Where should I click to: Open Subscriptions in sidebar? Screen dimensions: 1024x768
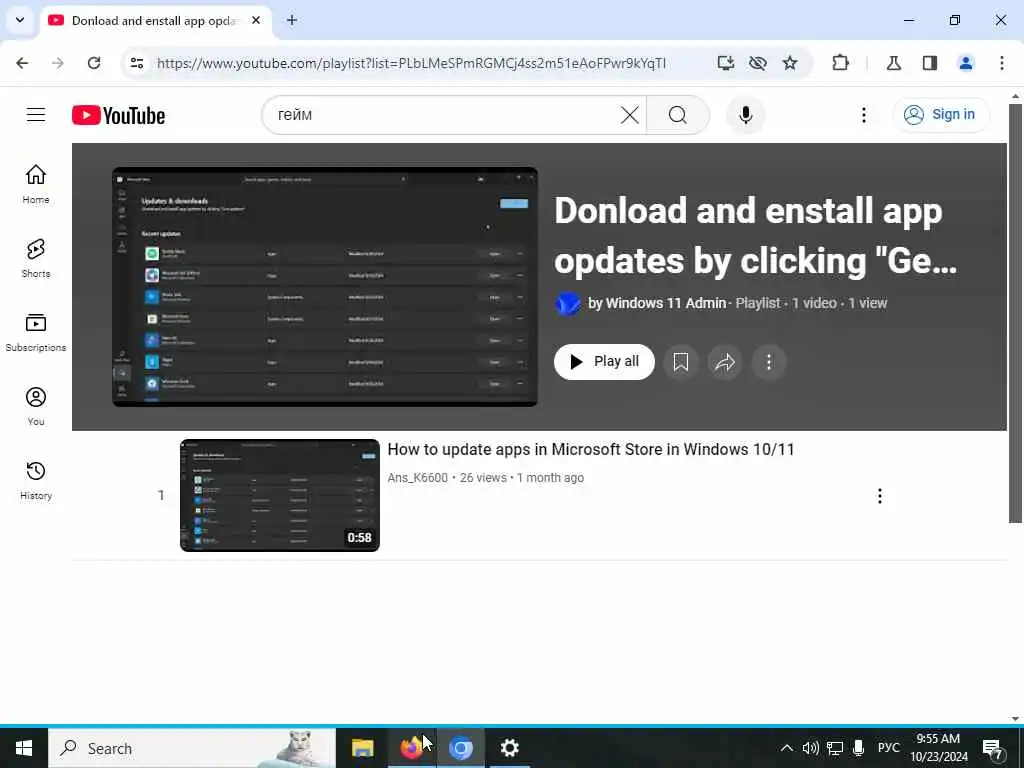tap(36, 332)
